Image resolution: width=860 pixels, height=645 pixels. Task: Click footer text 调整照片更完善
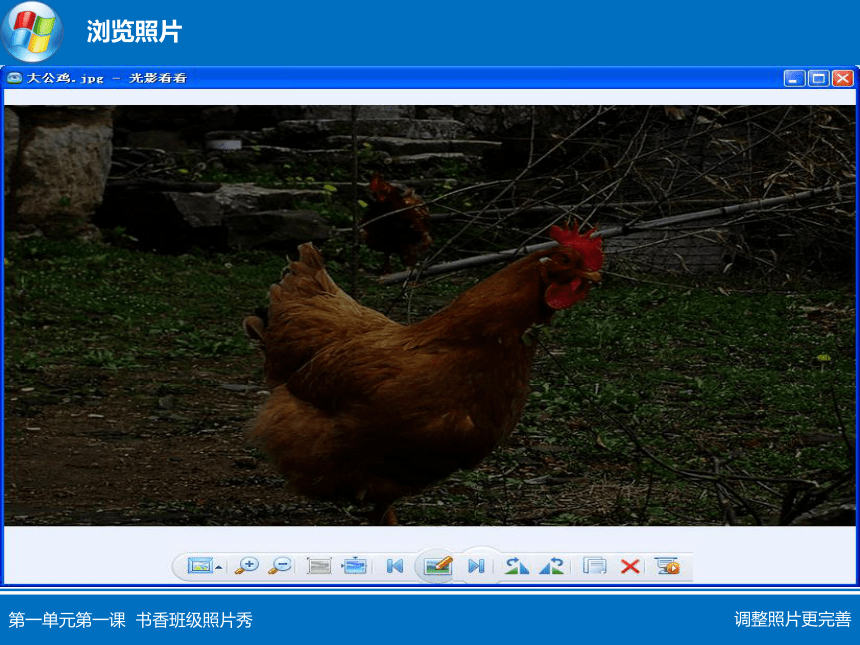click(793, 619)
